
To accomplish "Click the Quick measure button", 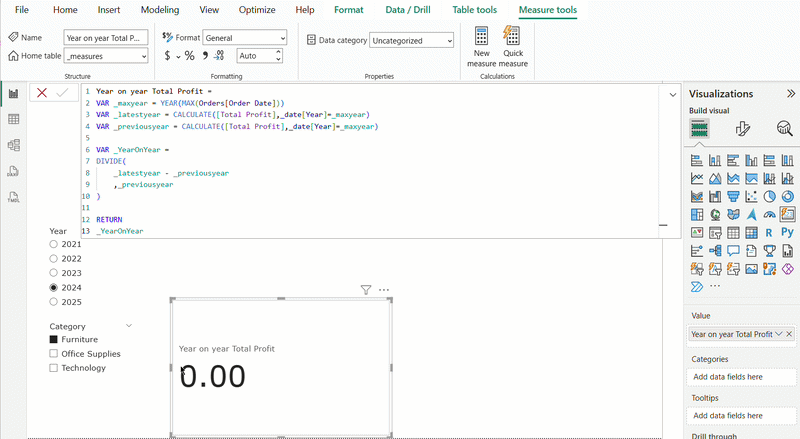I will (x=513, y=47).
